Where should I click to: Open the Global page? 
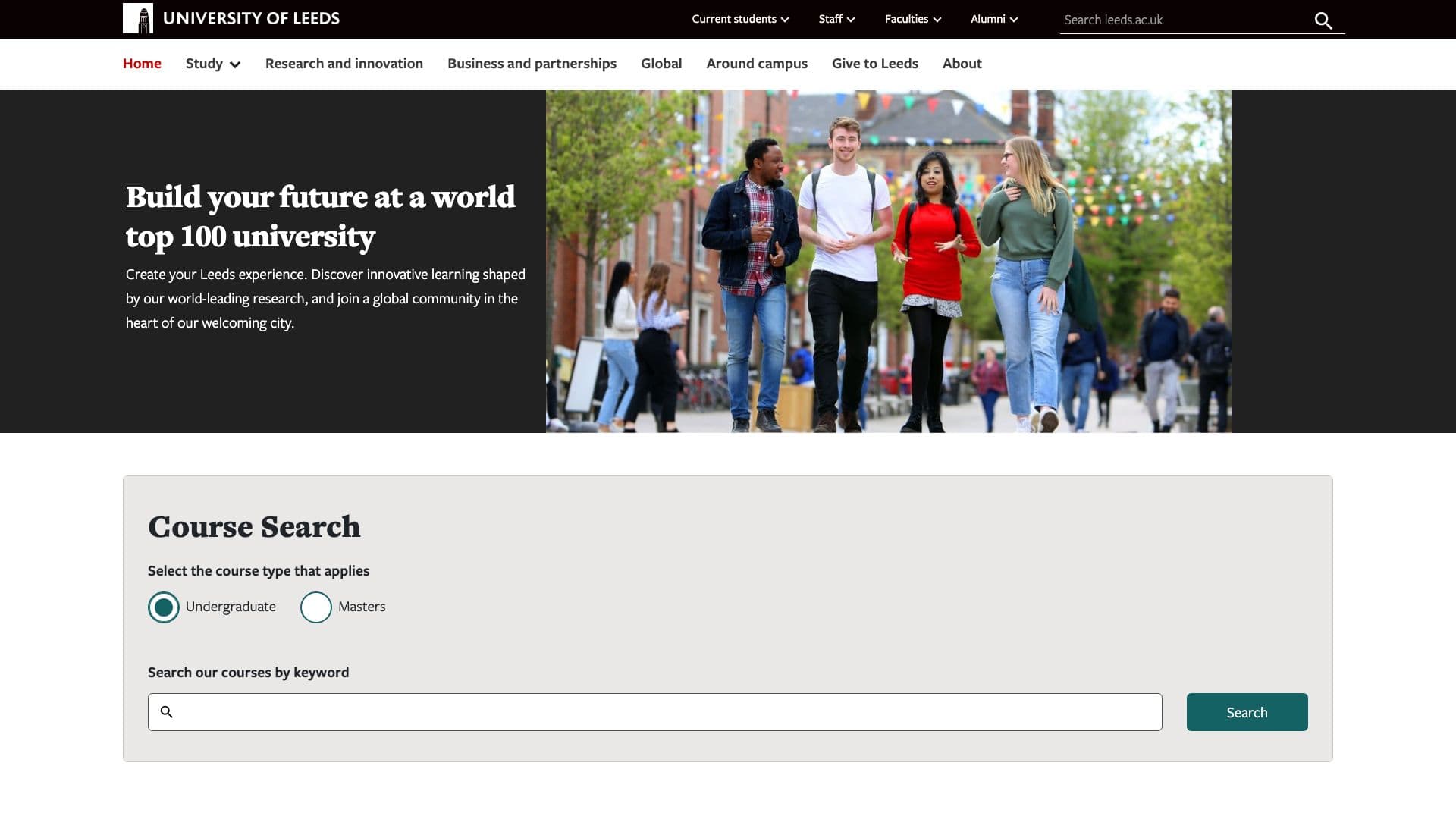click(661, 64)
